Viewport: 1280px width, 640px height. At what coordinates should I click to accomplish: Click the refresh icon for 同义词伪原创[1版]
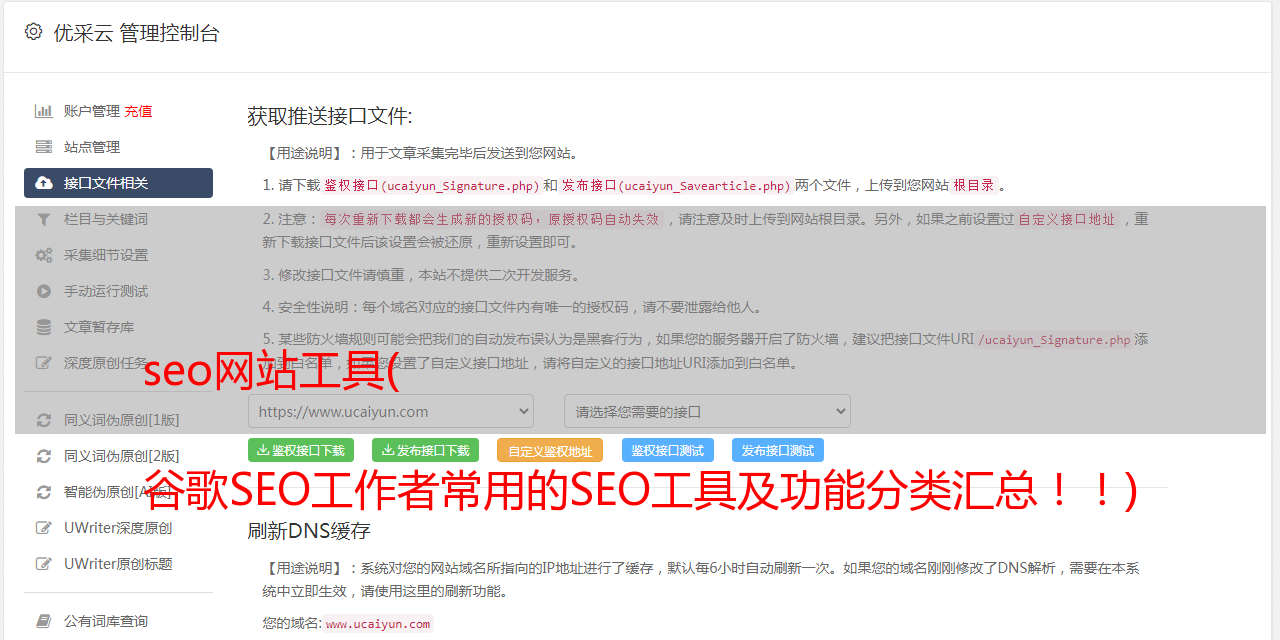coord(44,420)
